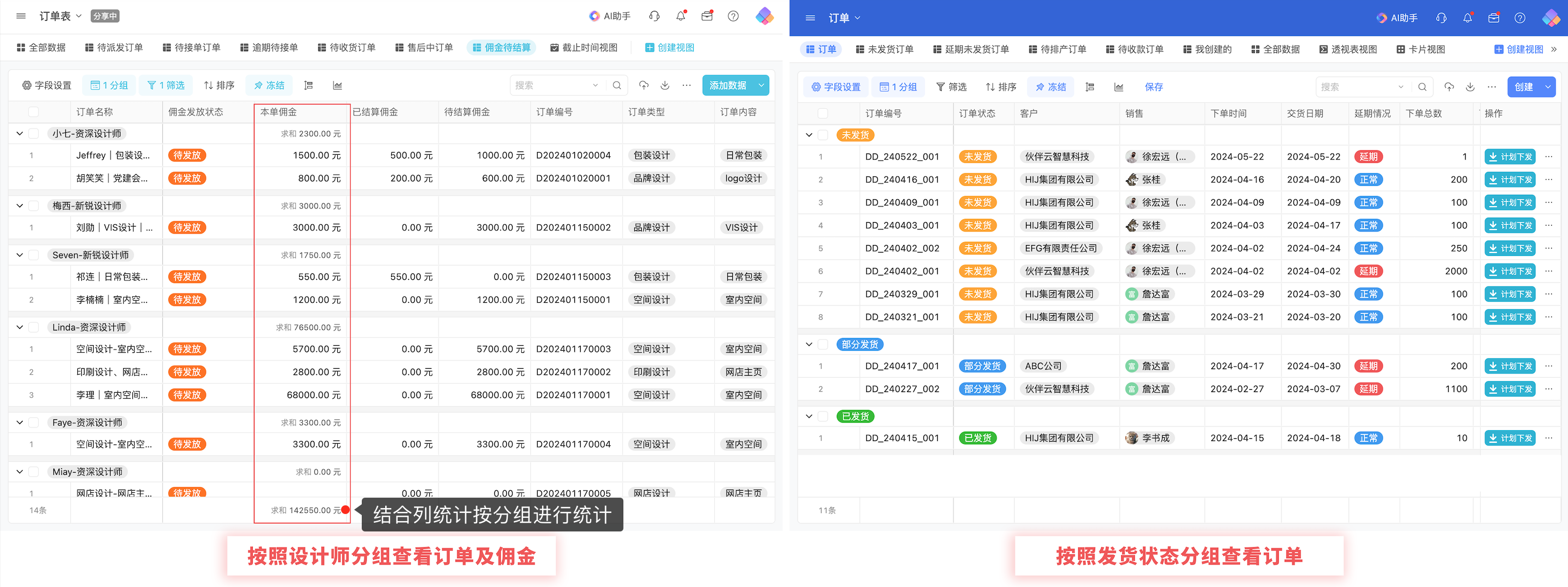Click row height icon in 订单表 toolbar

(x=308, y=86)
